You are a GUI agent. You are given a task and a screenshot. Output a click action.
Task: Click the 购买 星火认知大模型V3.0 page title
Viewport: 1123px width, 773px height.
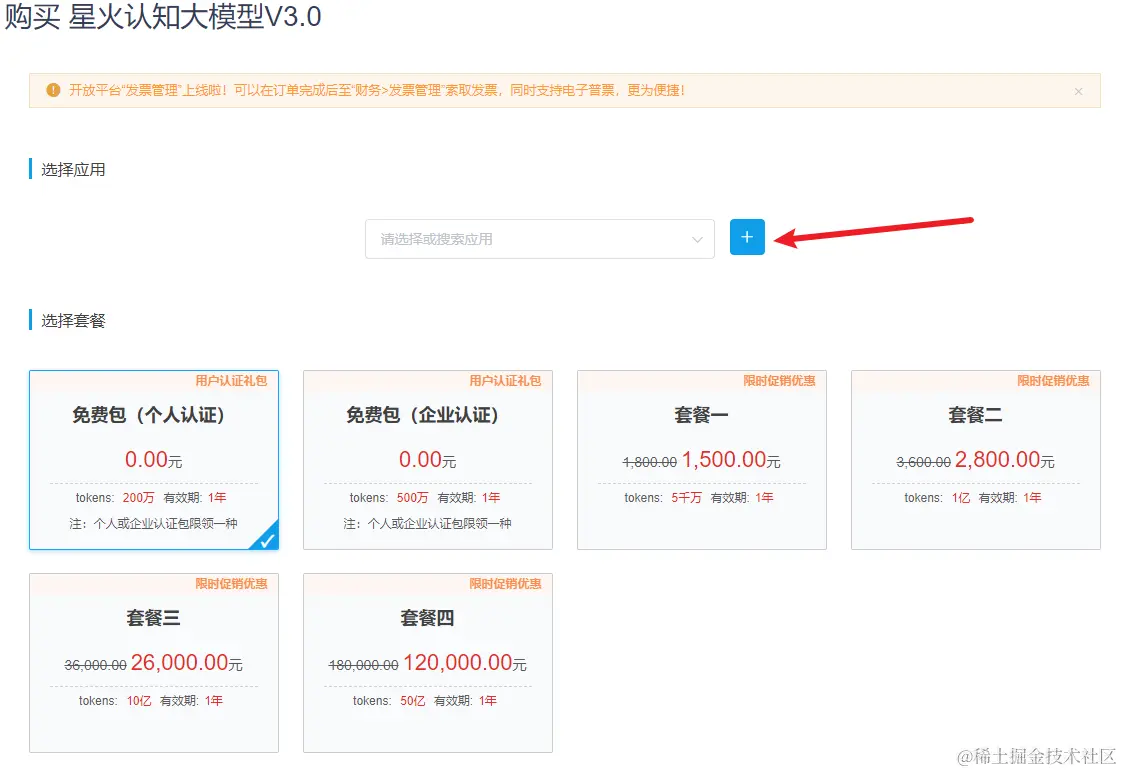pos(163,16)
